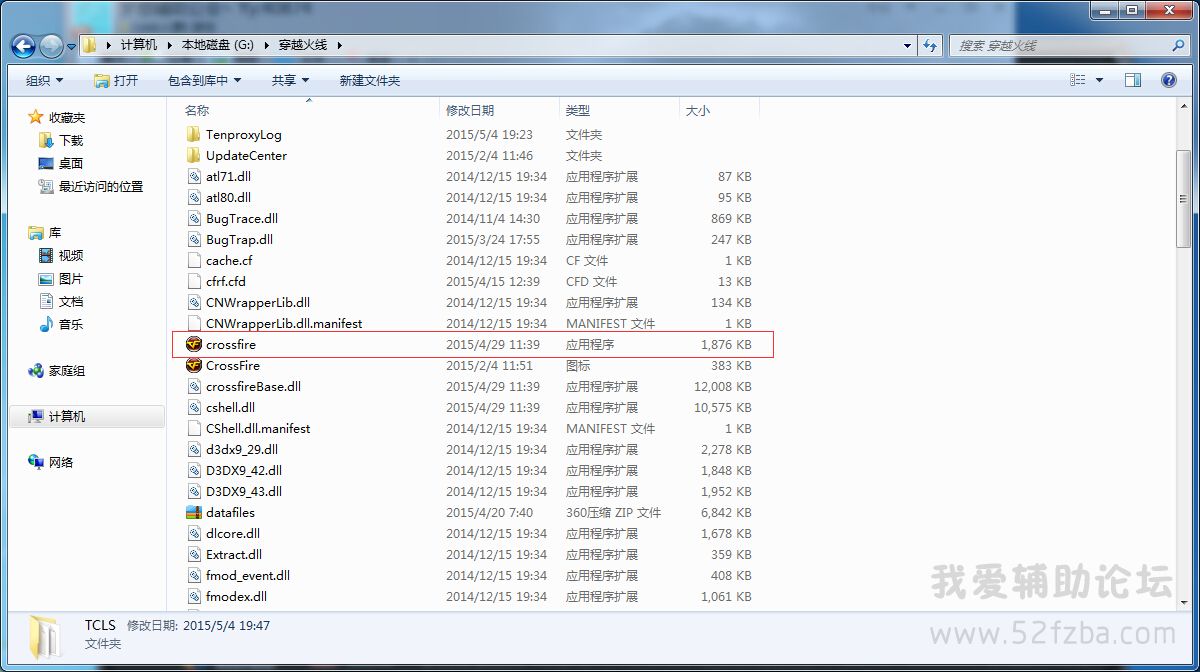
Task: Click the d3dx9_29.dll file icon
Action: (194, 449)
